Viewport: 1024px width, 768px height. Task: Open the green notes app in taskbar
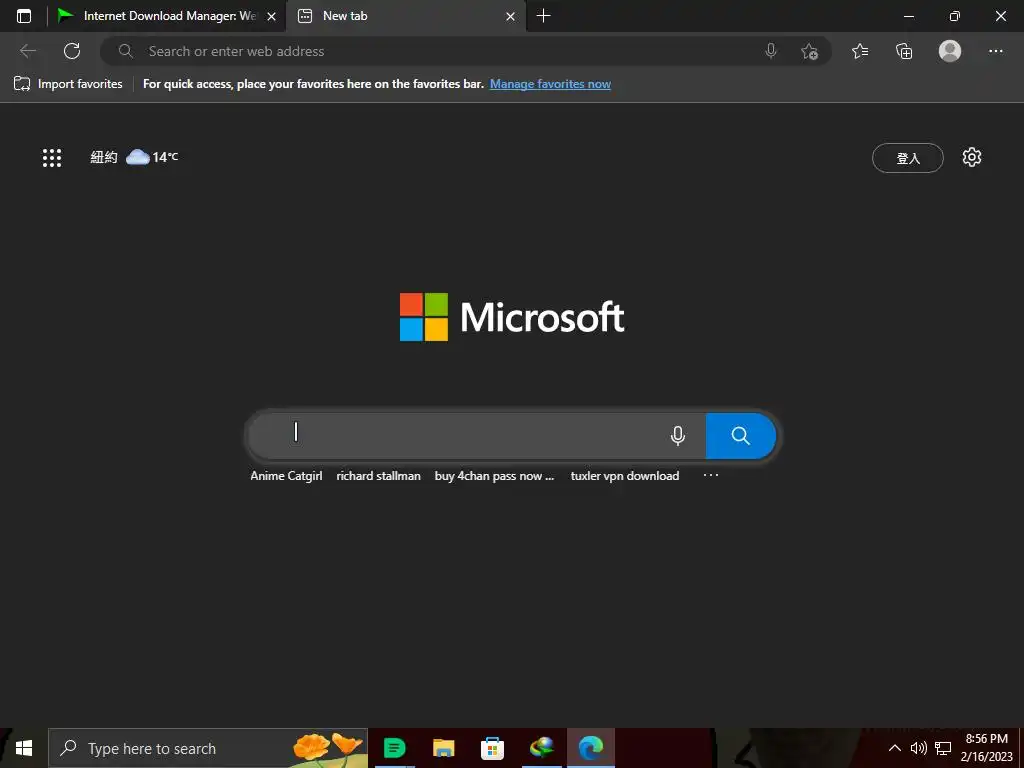point(394,748)
